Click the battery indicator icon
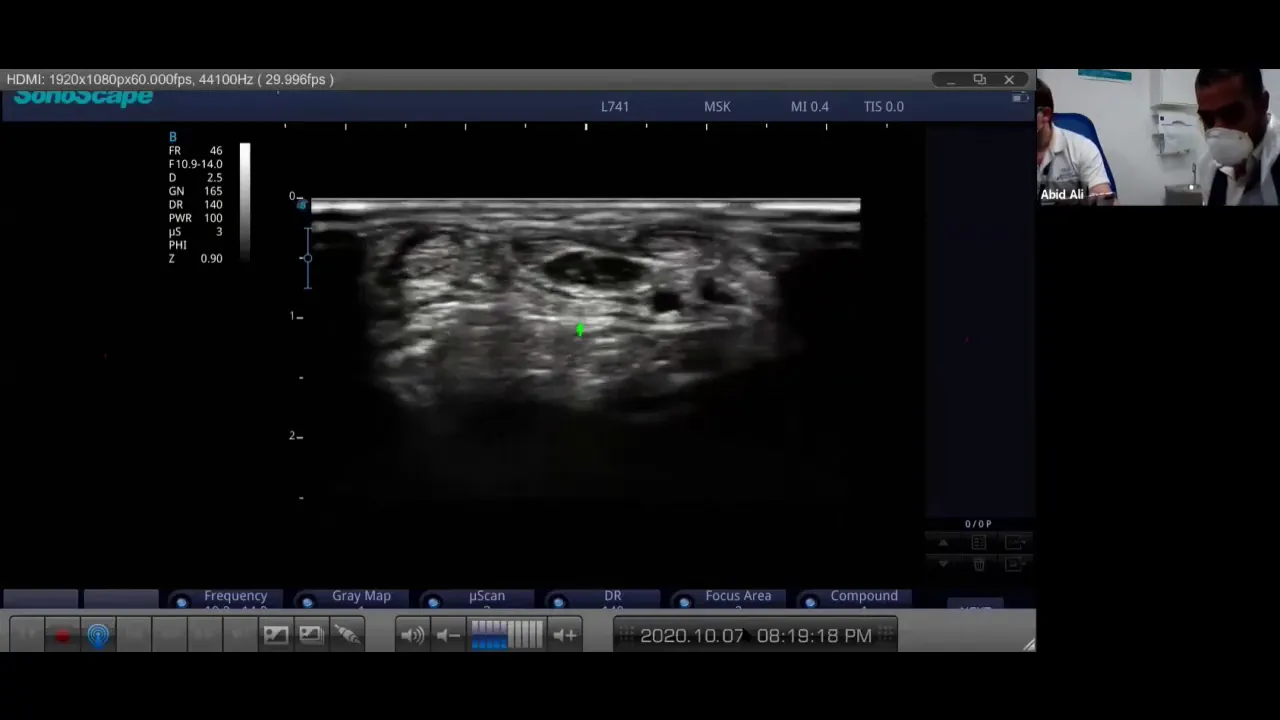Viewport: 1280px width, 720px height. (x=1020, y=97)
